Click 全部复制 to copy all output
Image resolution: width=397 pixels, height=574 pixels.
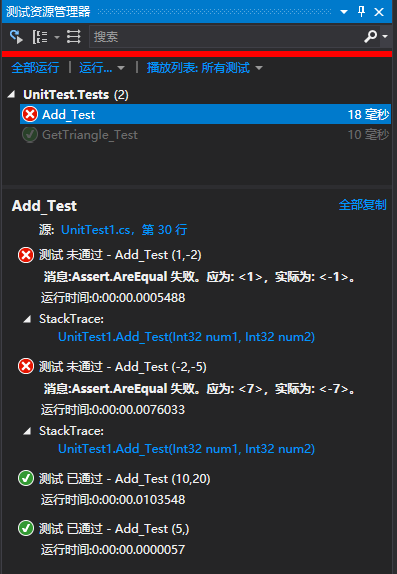point(362,205)
